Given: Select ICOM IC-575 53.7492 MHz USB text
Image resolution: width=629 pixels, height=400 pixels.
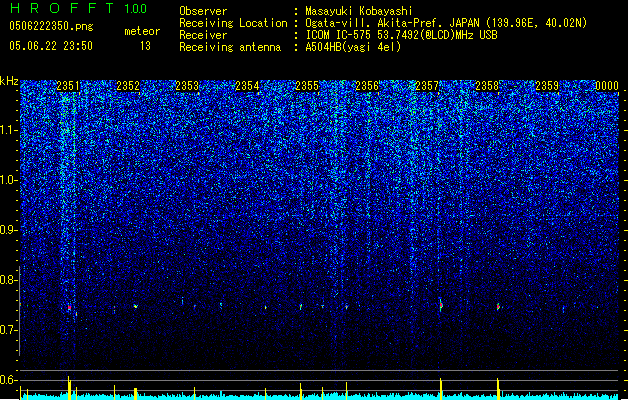Looking at the screenshot, I should (x=402, y=35).
